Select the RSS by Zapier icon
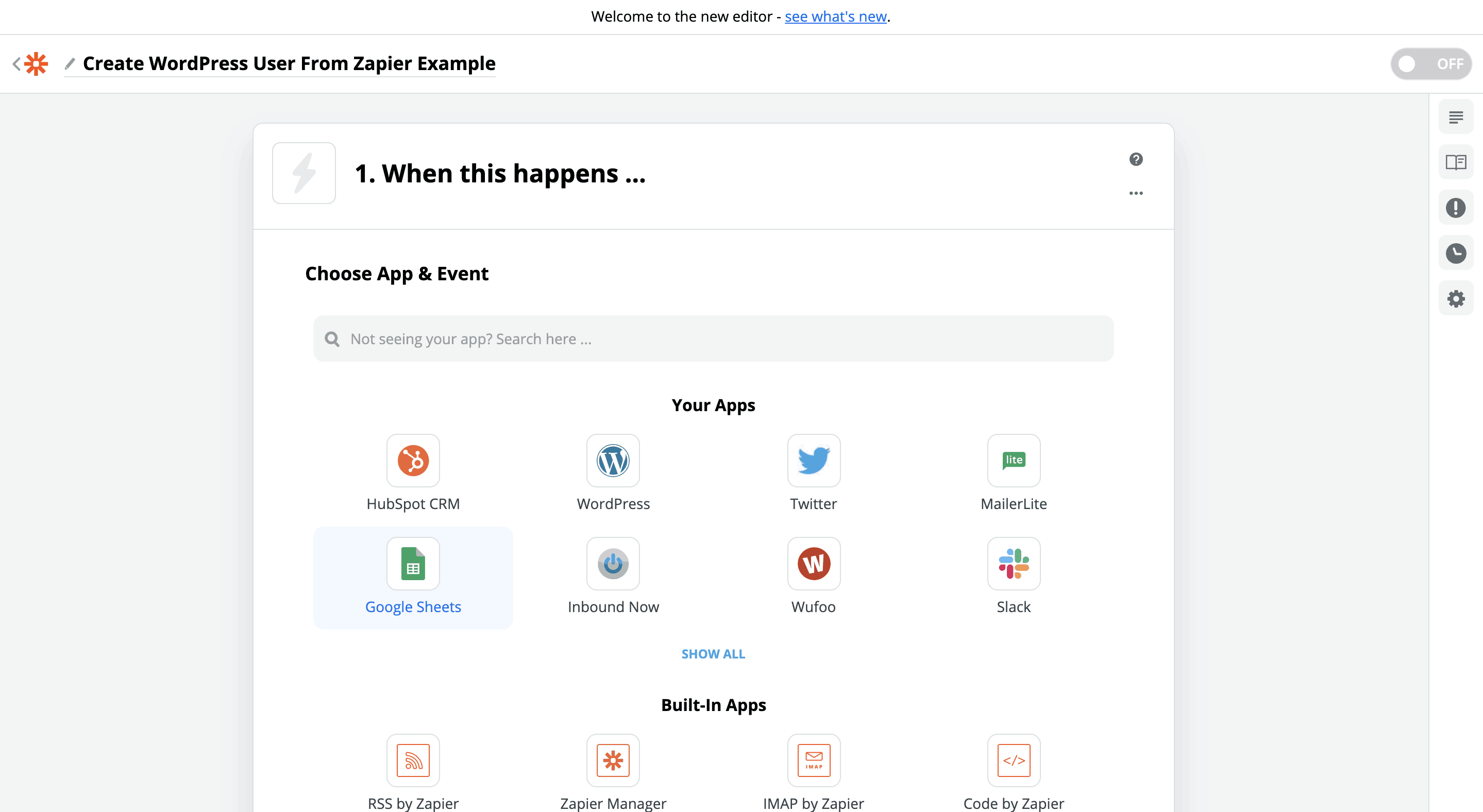The image size is (1483, 812). [x=413, y=759]
